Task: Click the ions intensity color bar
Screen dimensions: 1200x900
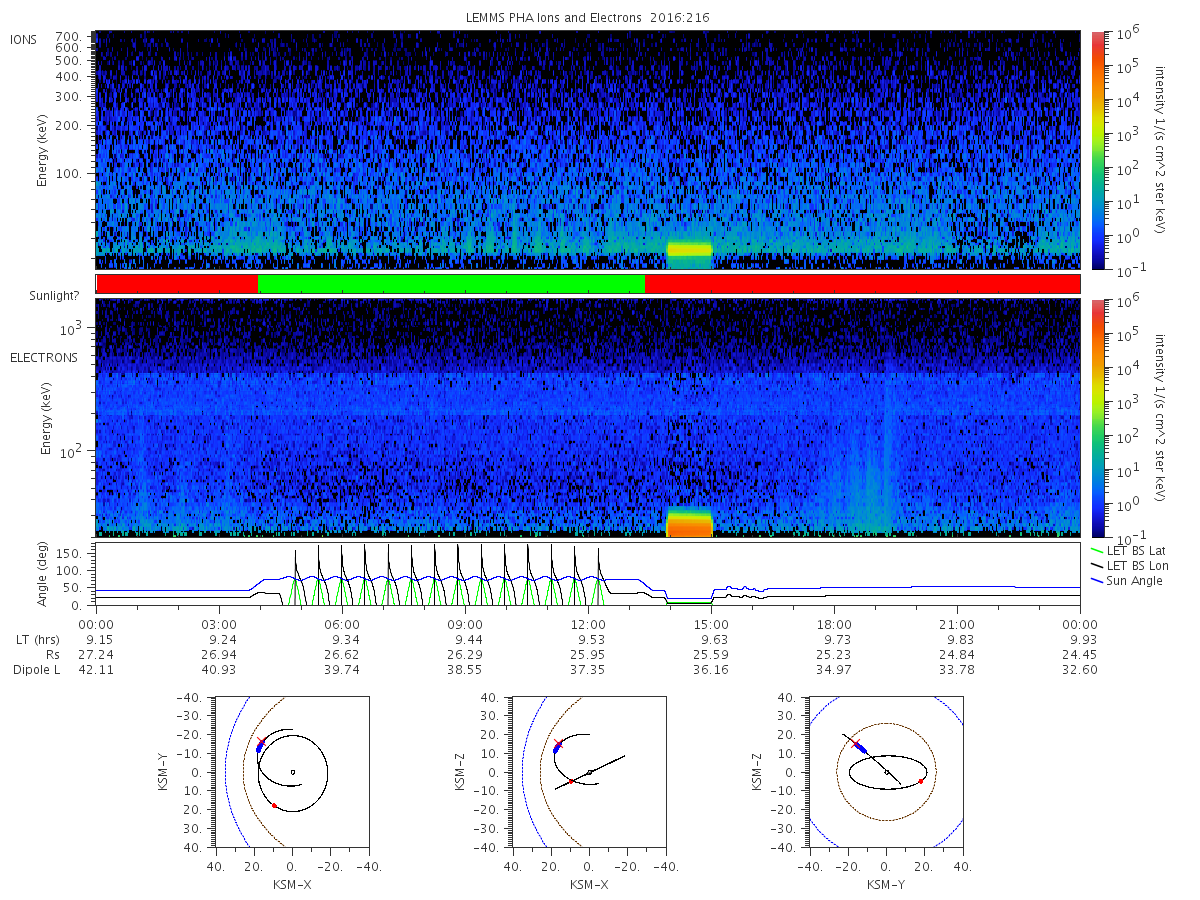Action: point(1098,150)
